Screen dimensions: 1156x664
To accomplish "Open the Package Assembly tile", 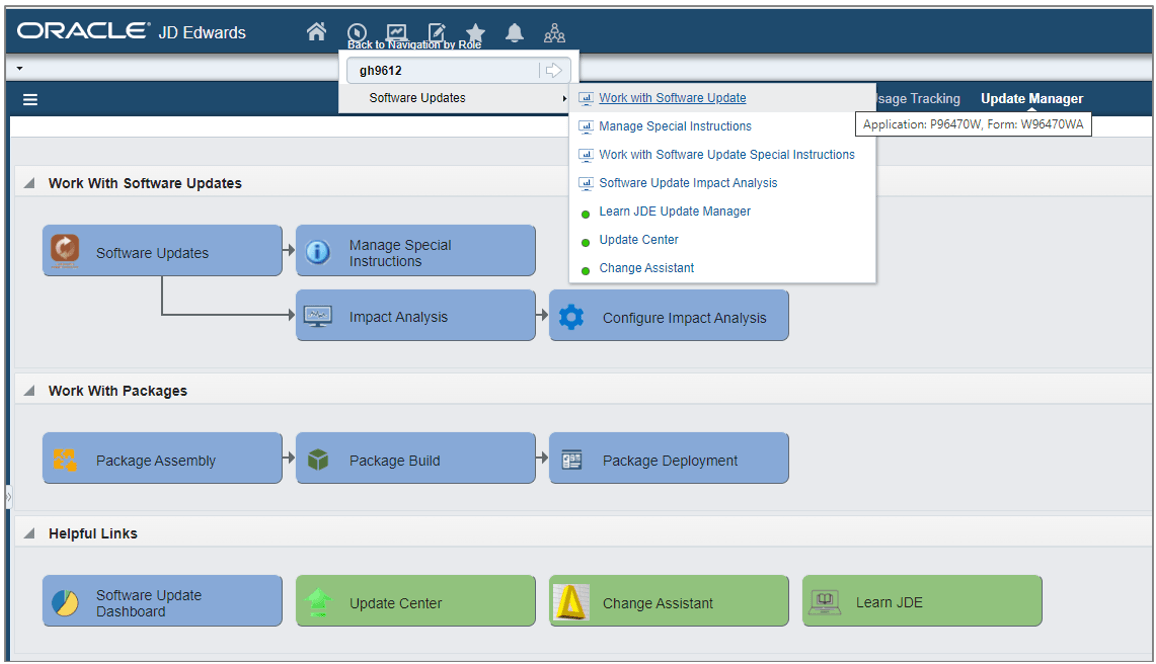I will pos(162,458).
